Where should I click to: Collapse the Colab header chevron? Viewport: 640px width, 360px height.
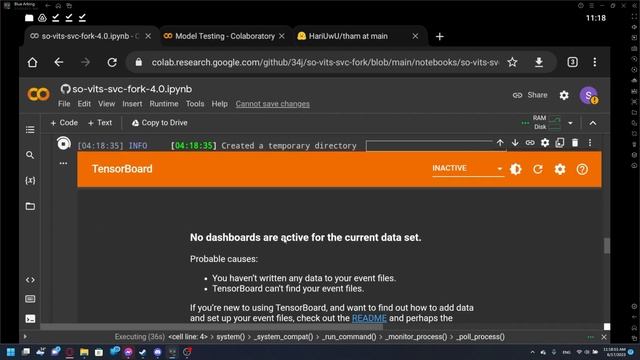[593, 123]
